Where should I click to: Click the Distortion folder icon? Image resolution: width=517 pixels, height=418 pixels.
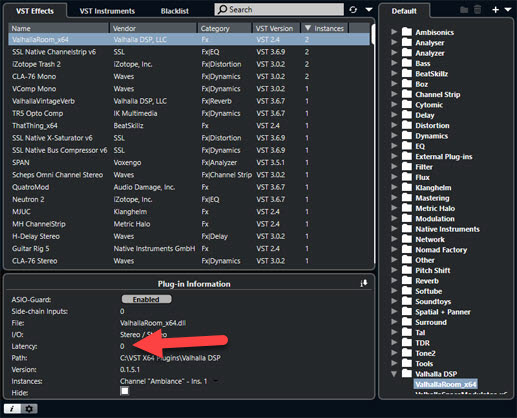(407, 125)
